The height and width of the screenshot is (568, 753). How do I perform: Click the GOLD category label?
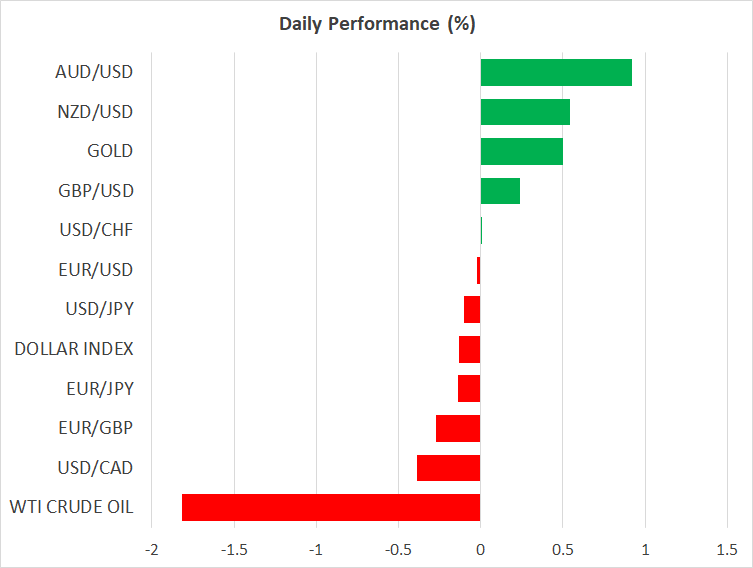(x=110, y=151)
